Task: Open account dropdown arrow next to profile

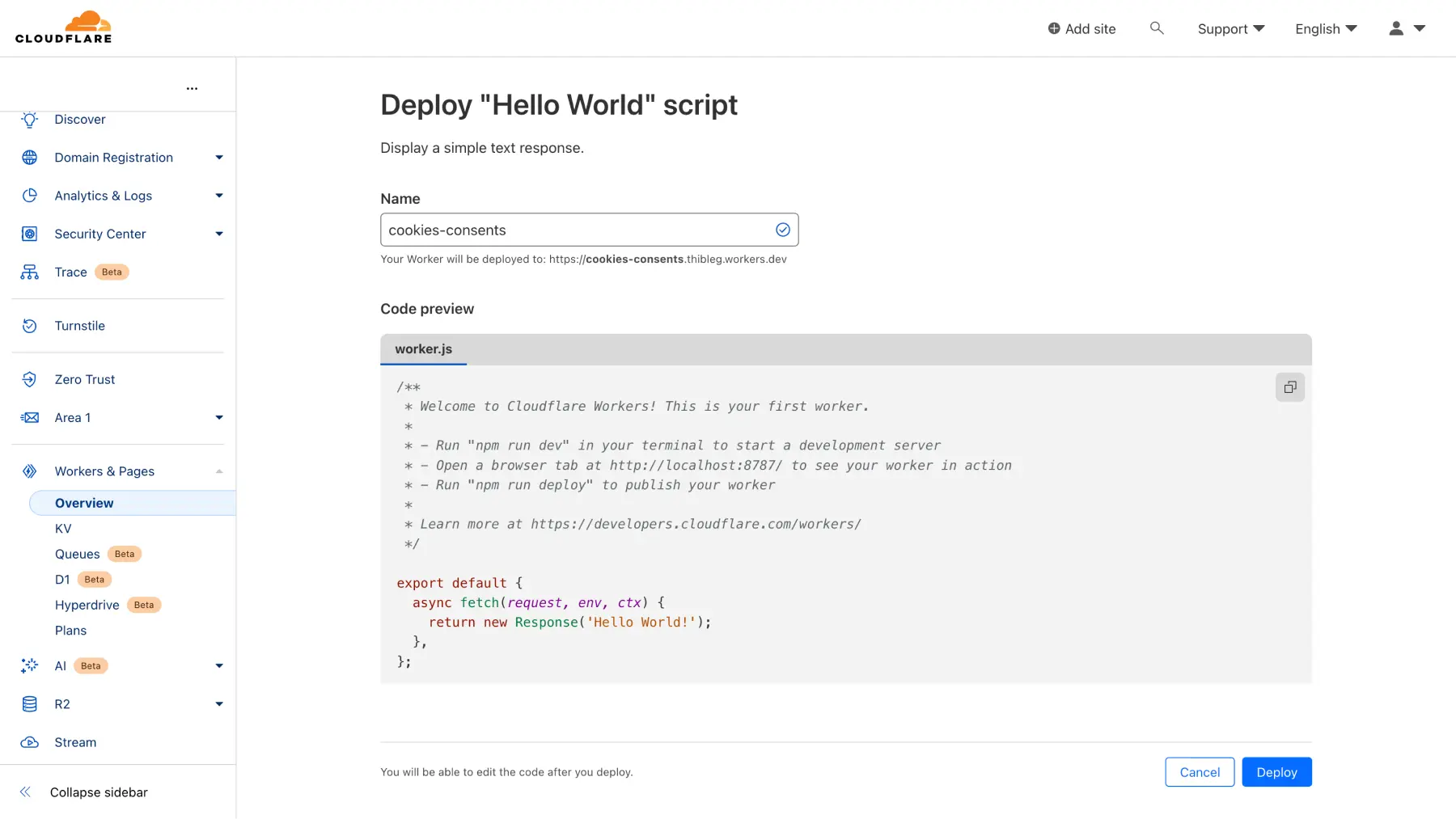Action: tap(1420, 28)
